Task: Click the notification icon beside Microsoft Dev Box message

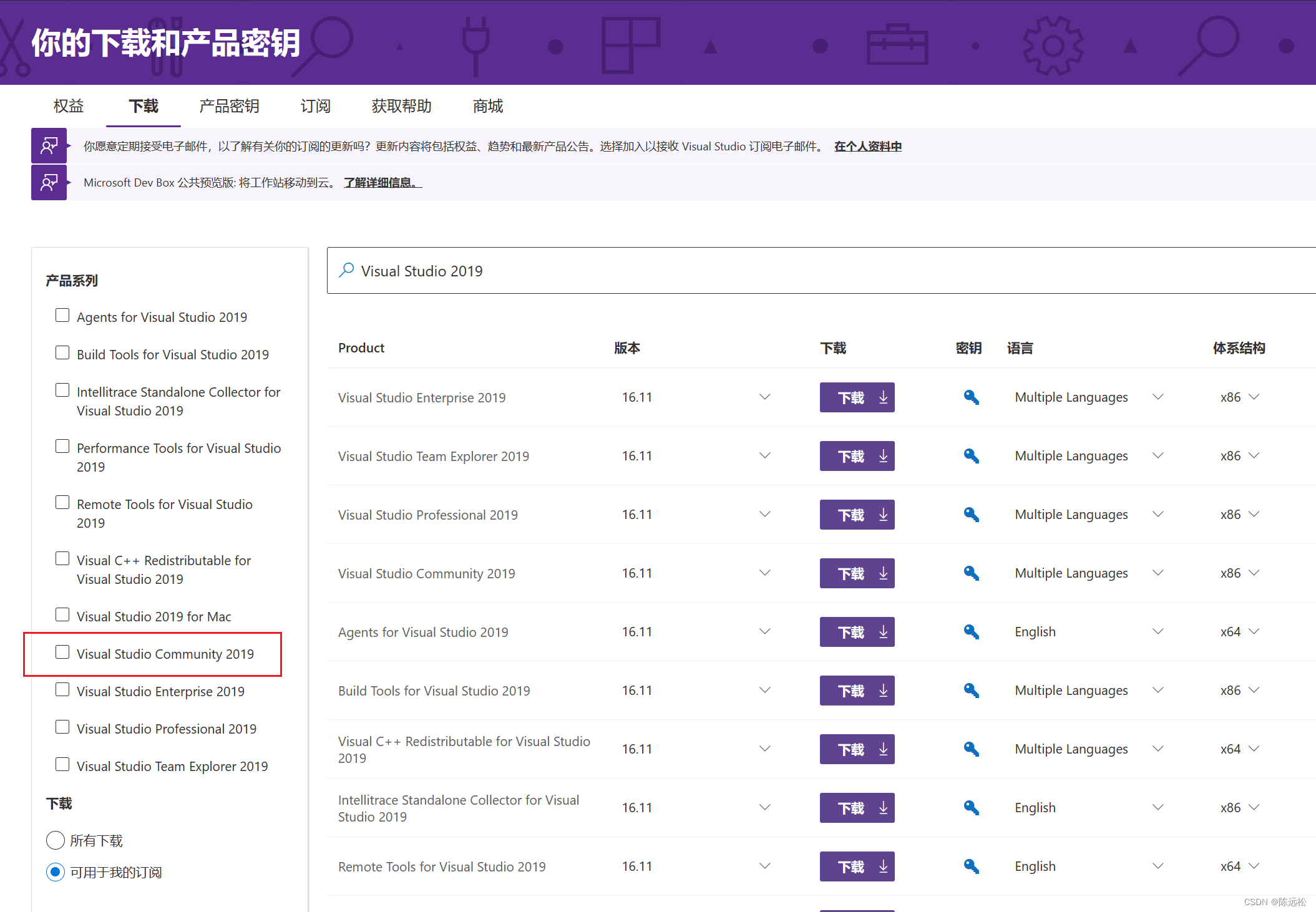Action: click(49, 182)
